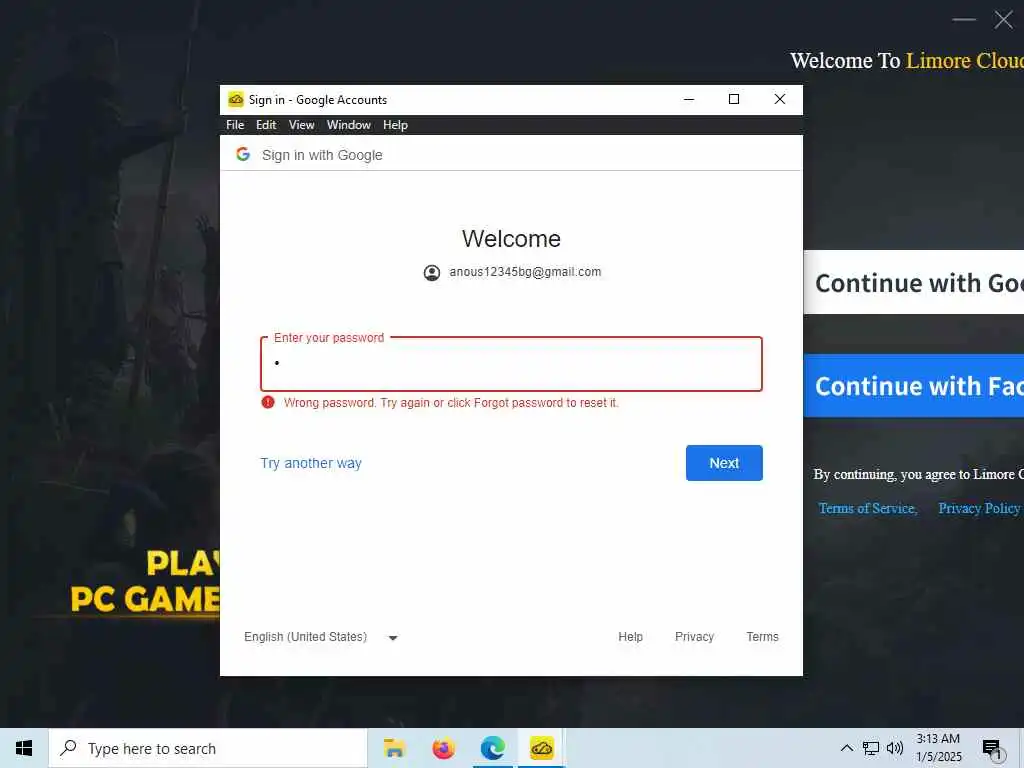This screenshot has width=1024, height=768.
Task: Open the Edit menu
Action: coord(266,125)
